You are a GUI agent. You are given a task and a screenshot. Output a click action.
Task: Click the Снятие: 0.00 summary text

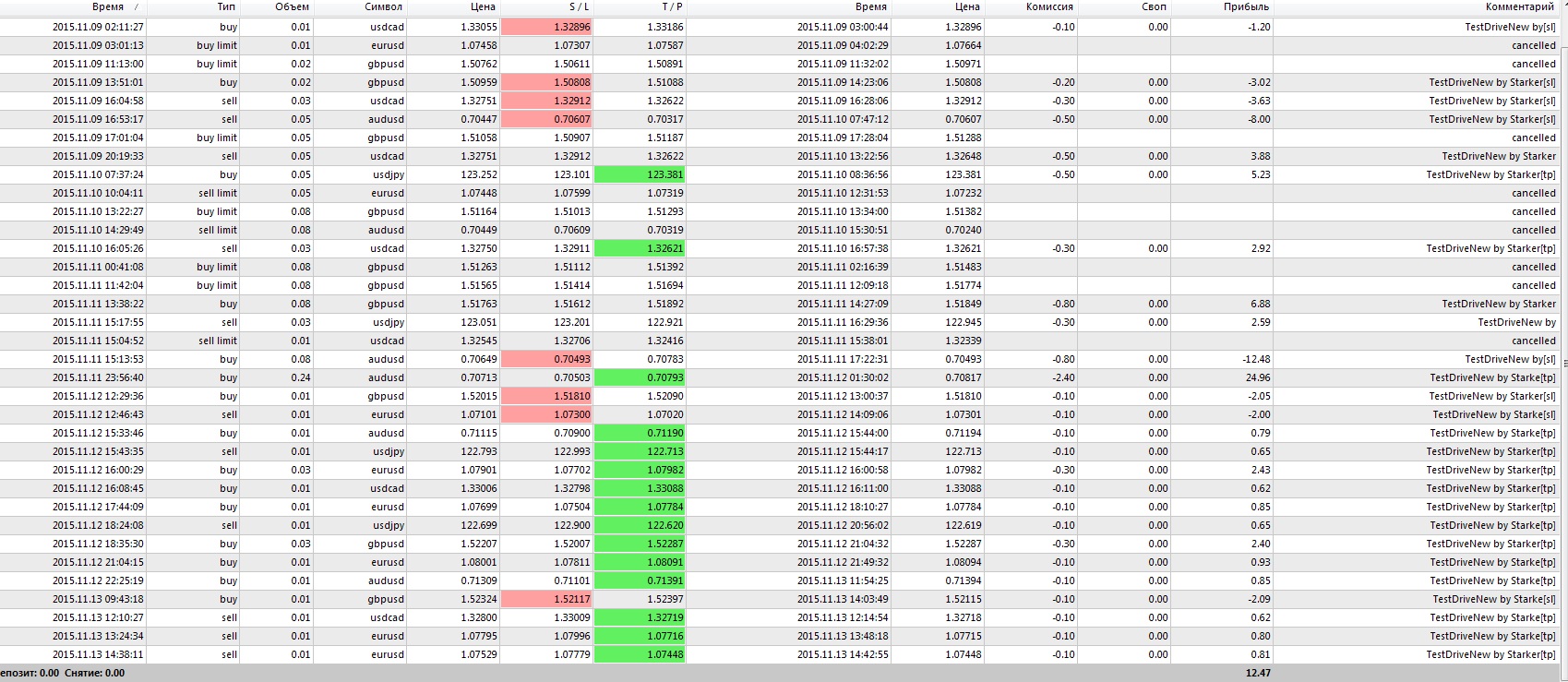coord(94,673)
